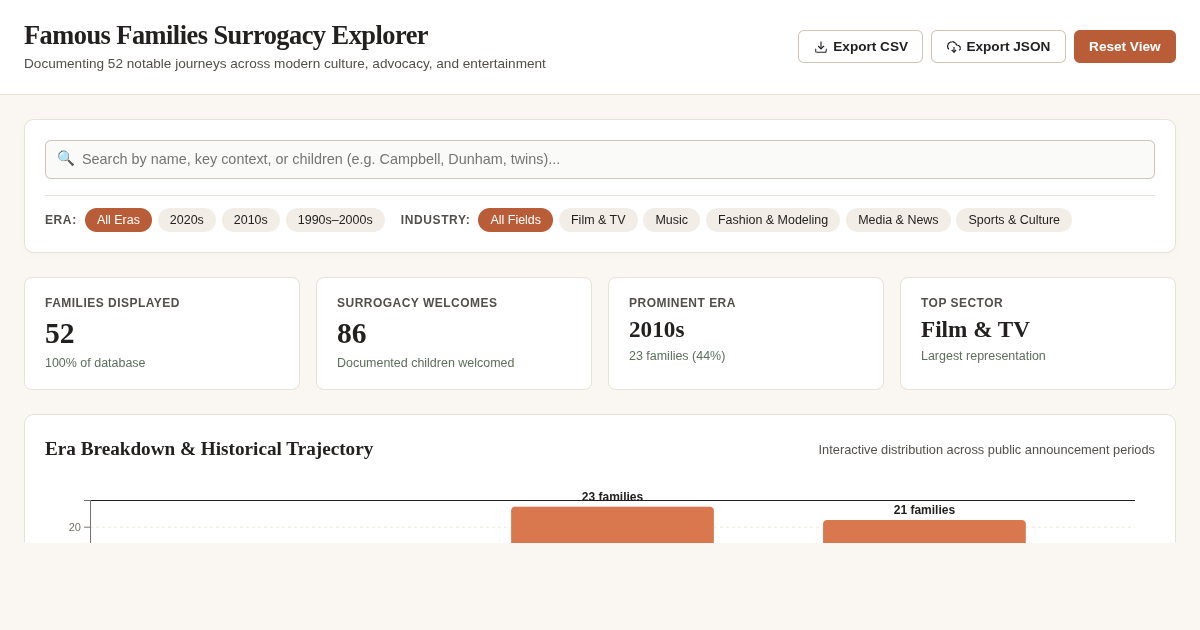1200x630 pixels.
Task: Open the Prominent Era stat card
Action: pos(746,333)
